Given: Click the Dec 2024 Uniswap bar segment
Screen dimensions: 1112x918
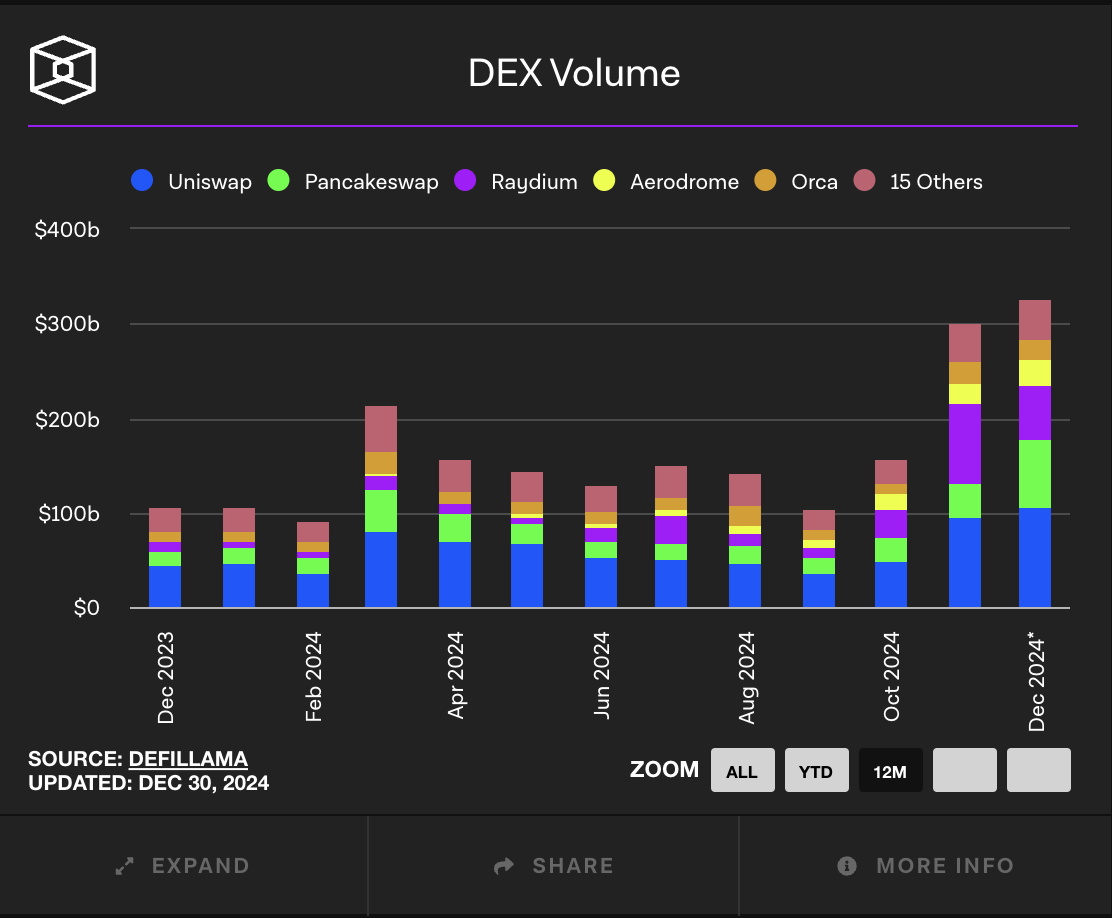Looking at the screenshot, I should click(1035, 558).
